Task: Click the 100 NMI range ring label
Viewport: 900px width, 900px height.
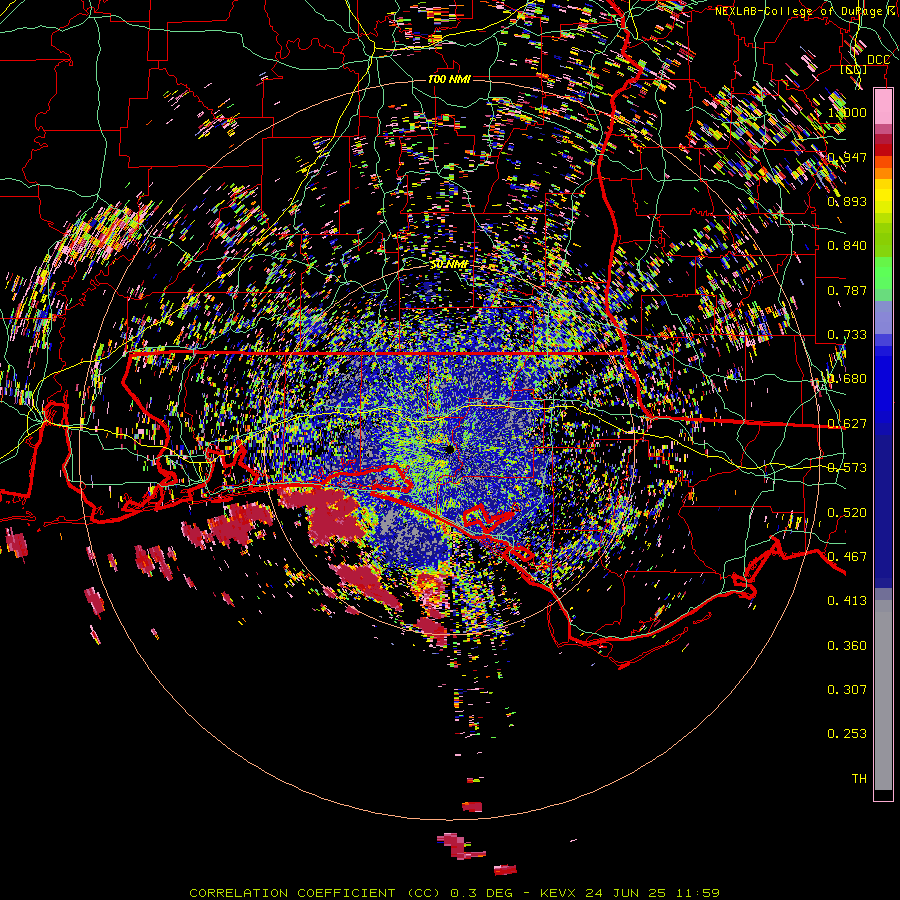Action: pyautogui.click(x=449, y=79)
